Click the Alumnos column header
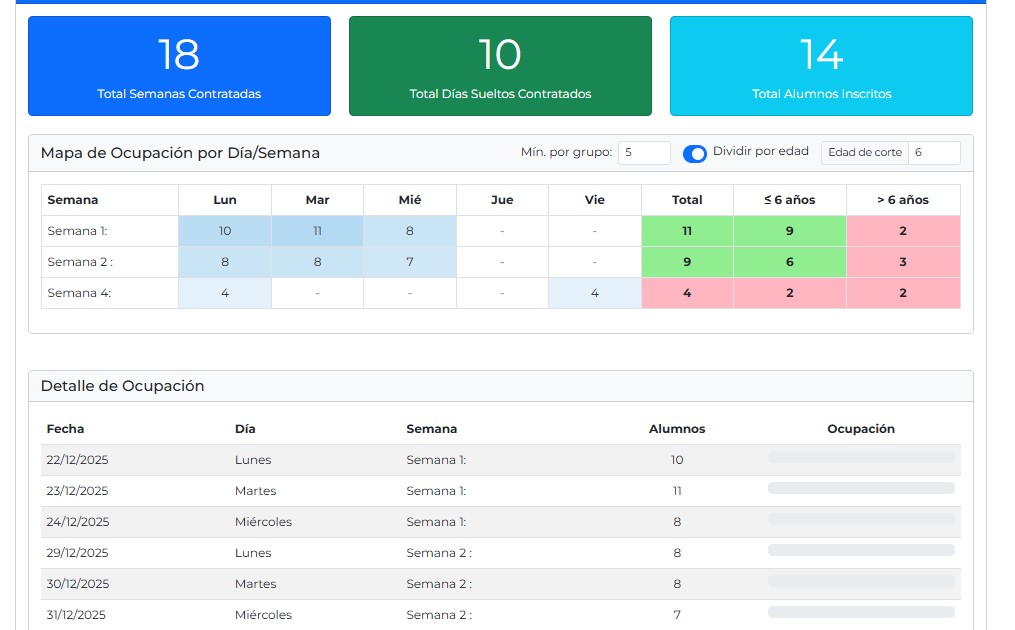The height and width of the screenshot is (630, 1015). pyautogui.click(x=677, y=429)
